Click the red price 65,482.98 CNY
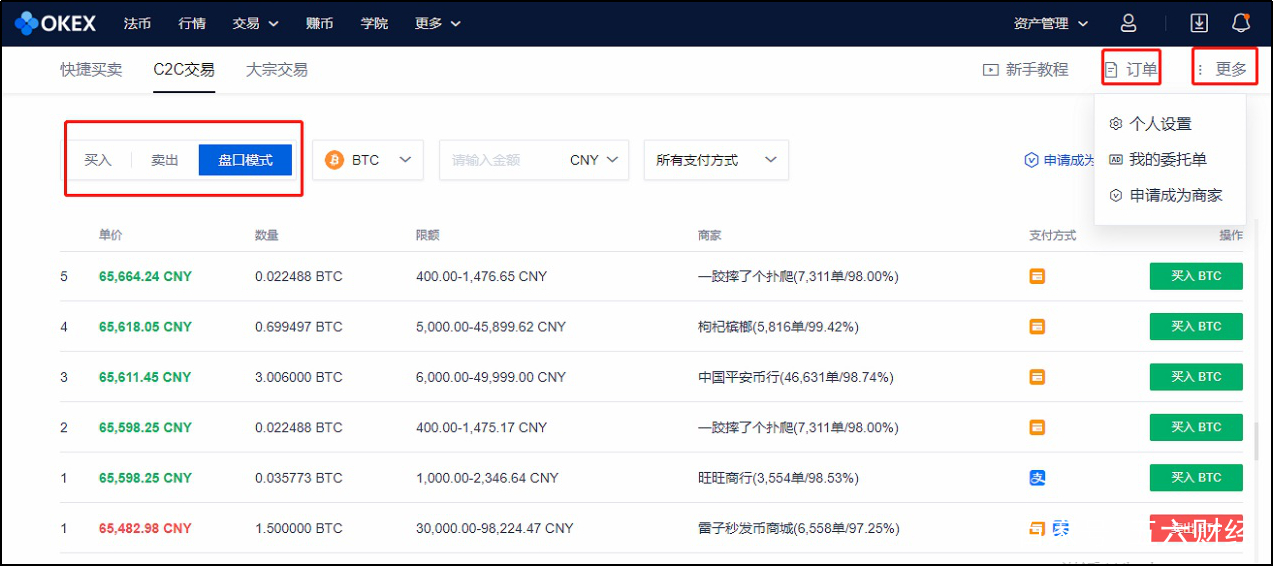1274x568 pixels. point(145,528)
